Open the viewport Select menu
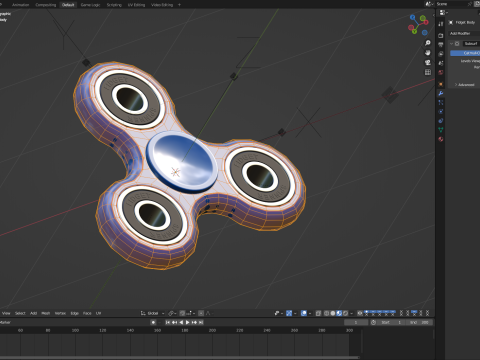480x360 pixels. tap(20, 313)
